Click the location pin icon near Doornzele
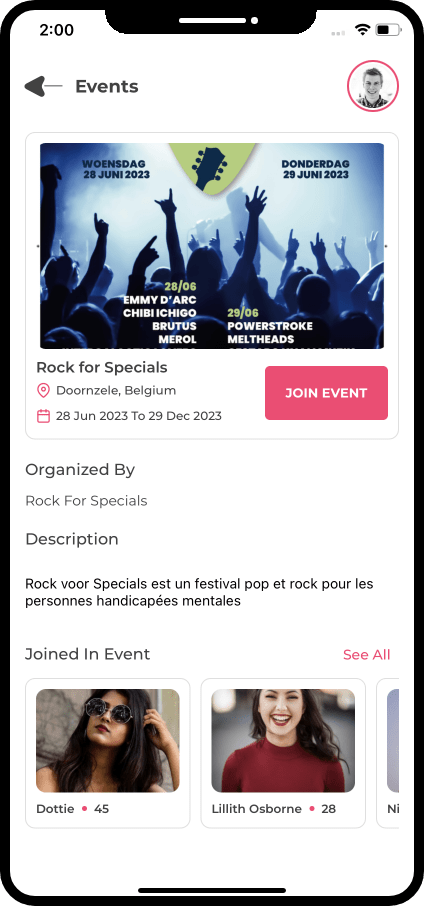 coord(43,391)
